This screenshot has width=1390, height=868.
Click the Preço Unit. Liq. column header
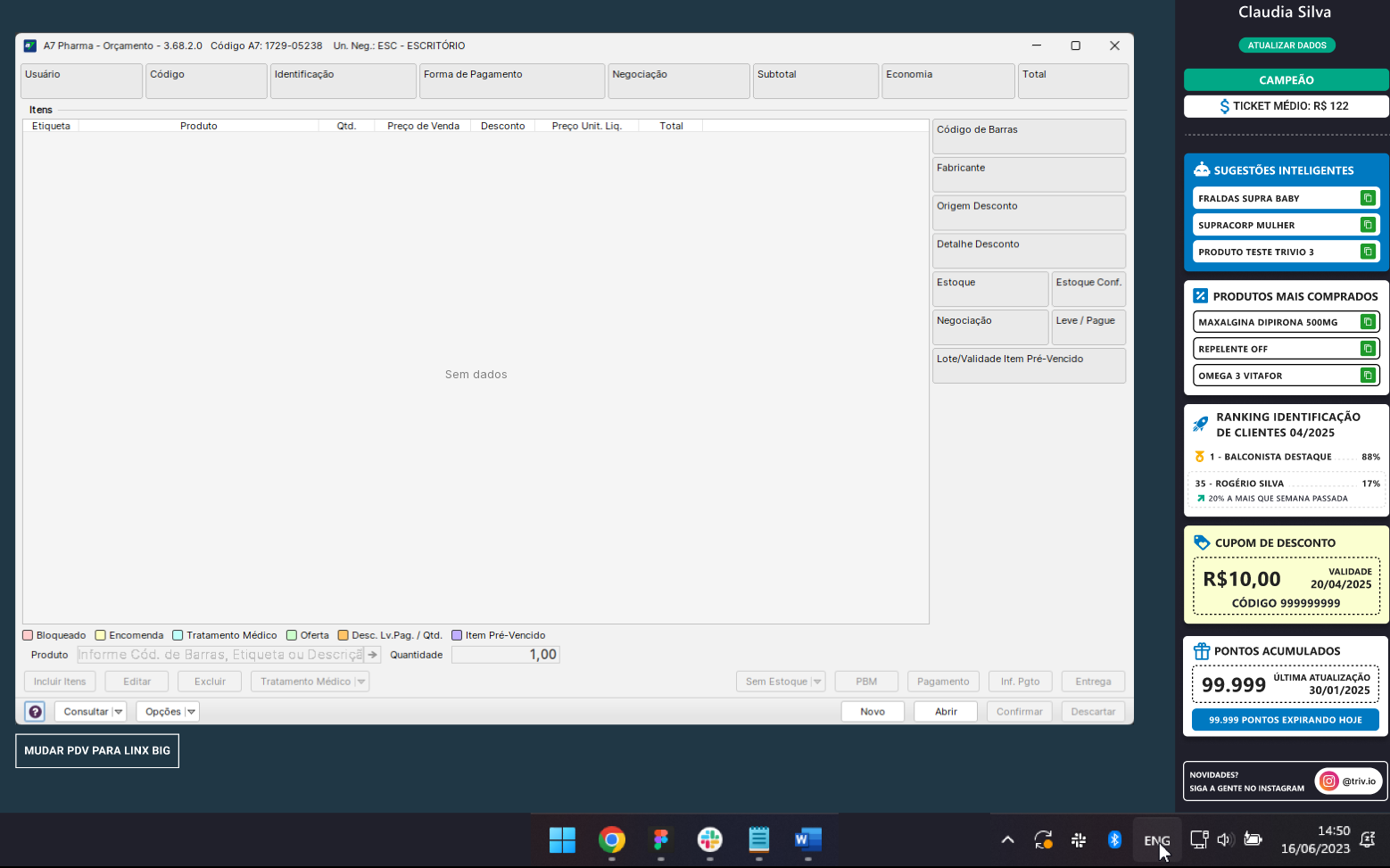click(587, 126)
